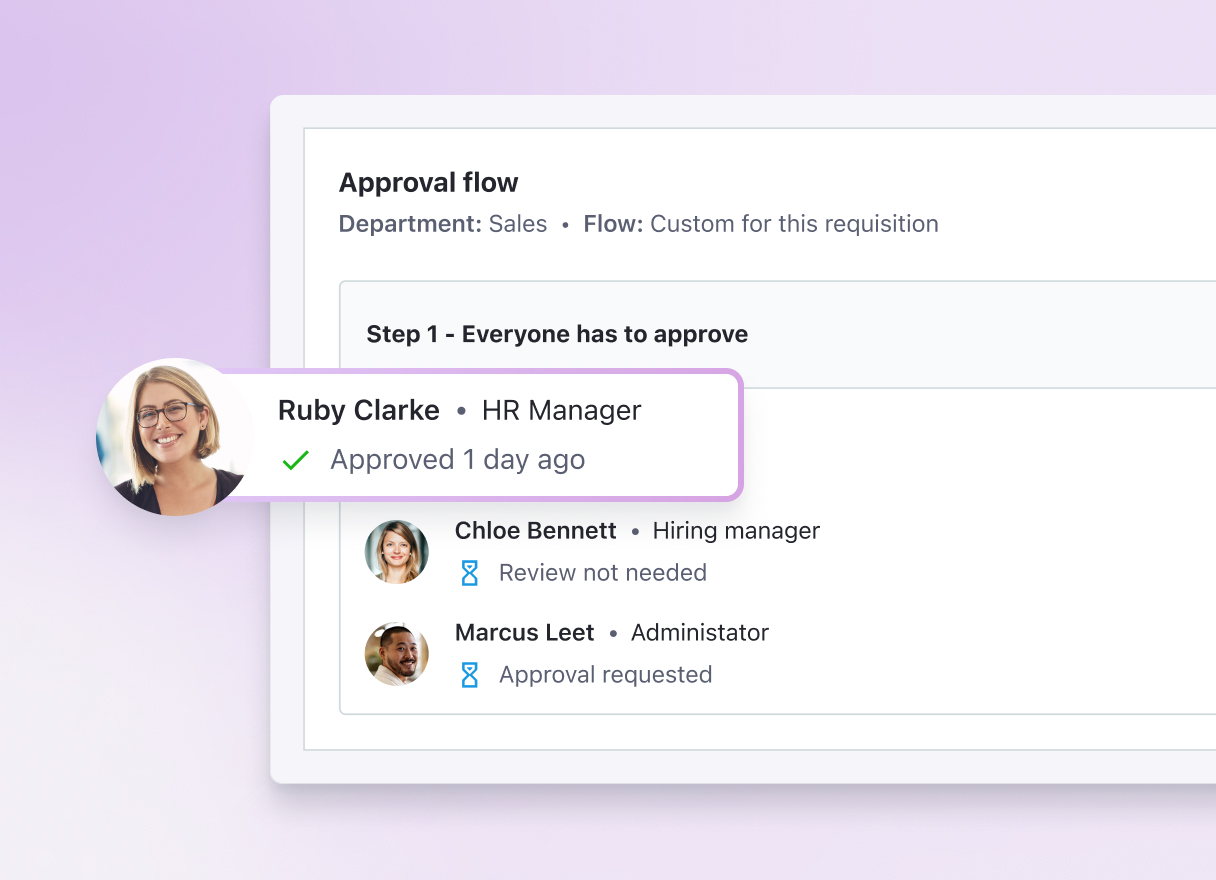Open Ruby Clarke's name in the highlighted card
This screenshot has height=880, width=1216.
point(358,411)
